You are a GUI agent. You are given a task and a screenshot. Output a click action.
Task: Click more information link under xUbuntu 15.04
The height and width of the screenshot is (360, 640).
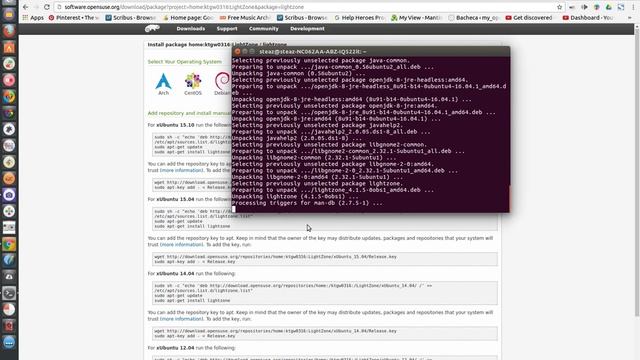[x=181, y=244]
